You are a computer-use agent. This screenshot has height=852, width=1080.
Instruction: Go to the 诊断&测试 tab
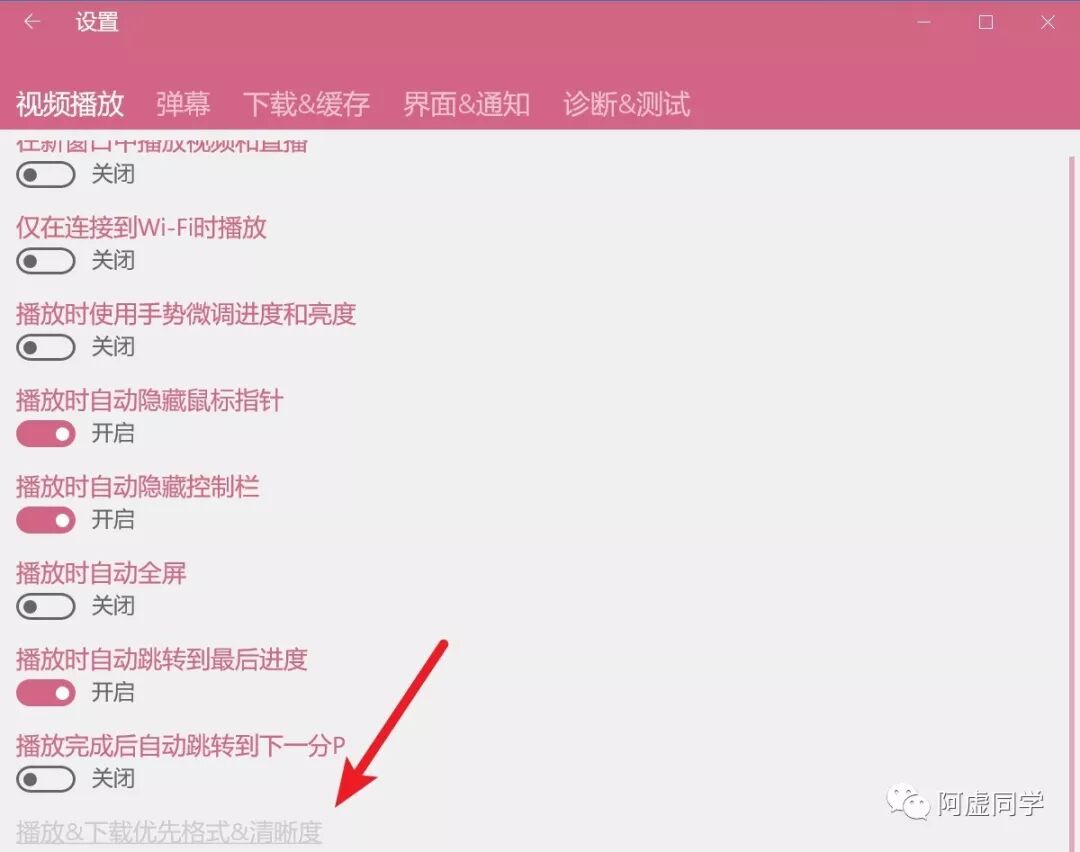[627, 104]
